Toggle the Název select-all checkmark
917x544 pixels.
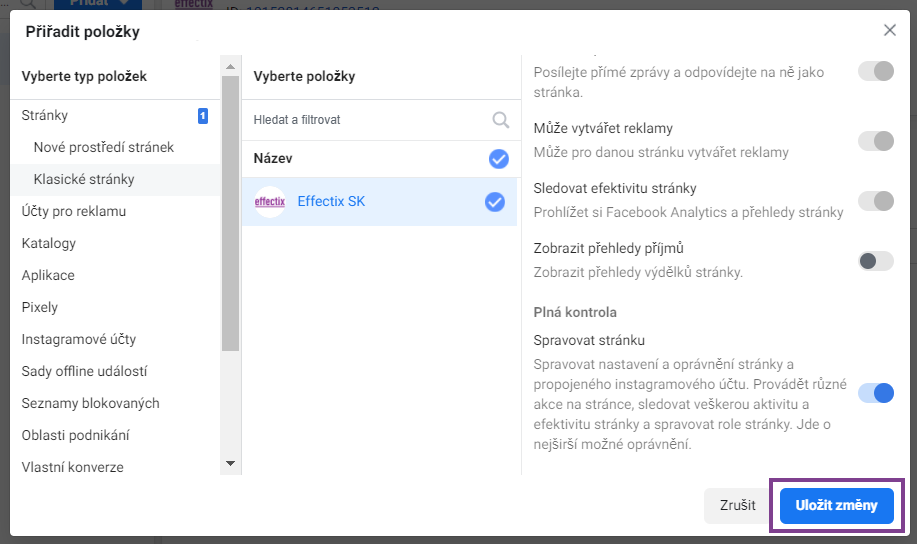[498, 159]
